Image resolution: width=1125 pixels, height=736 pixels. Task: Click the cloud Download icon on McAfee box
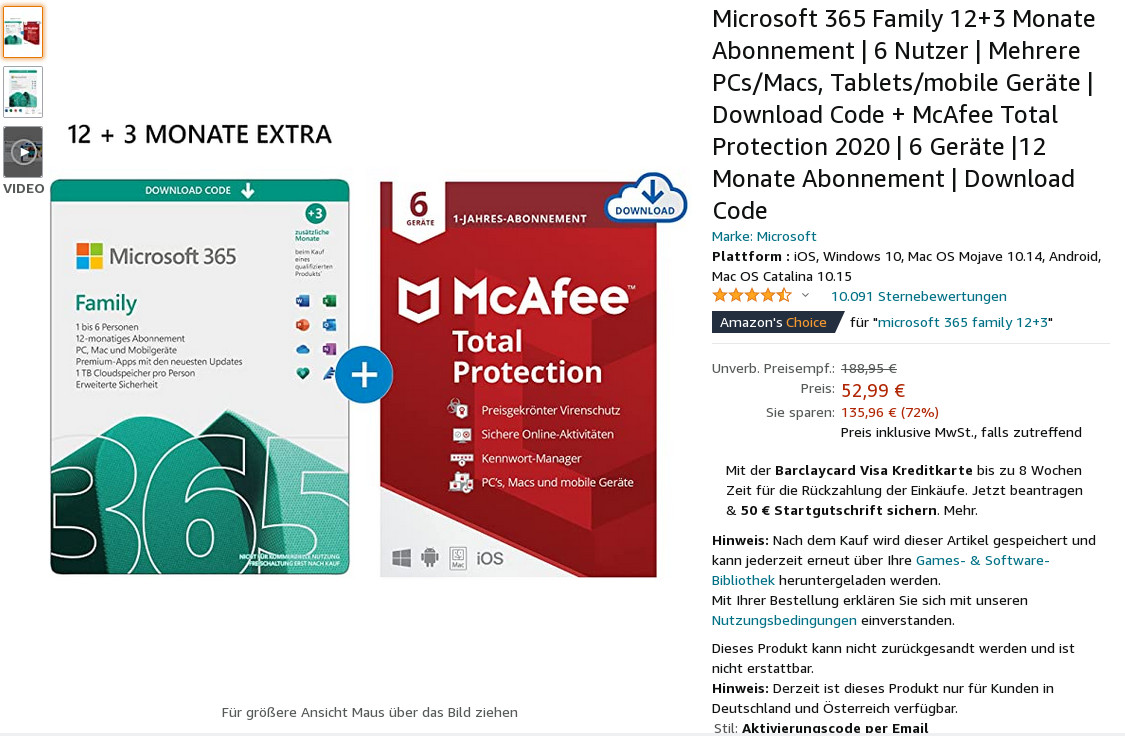(x=645, y=198)
